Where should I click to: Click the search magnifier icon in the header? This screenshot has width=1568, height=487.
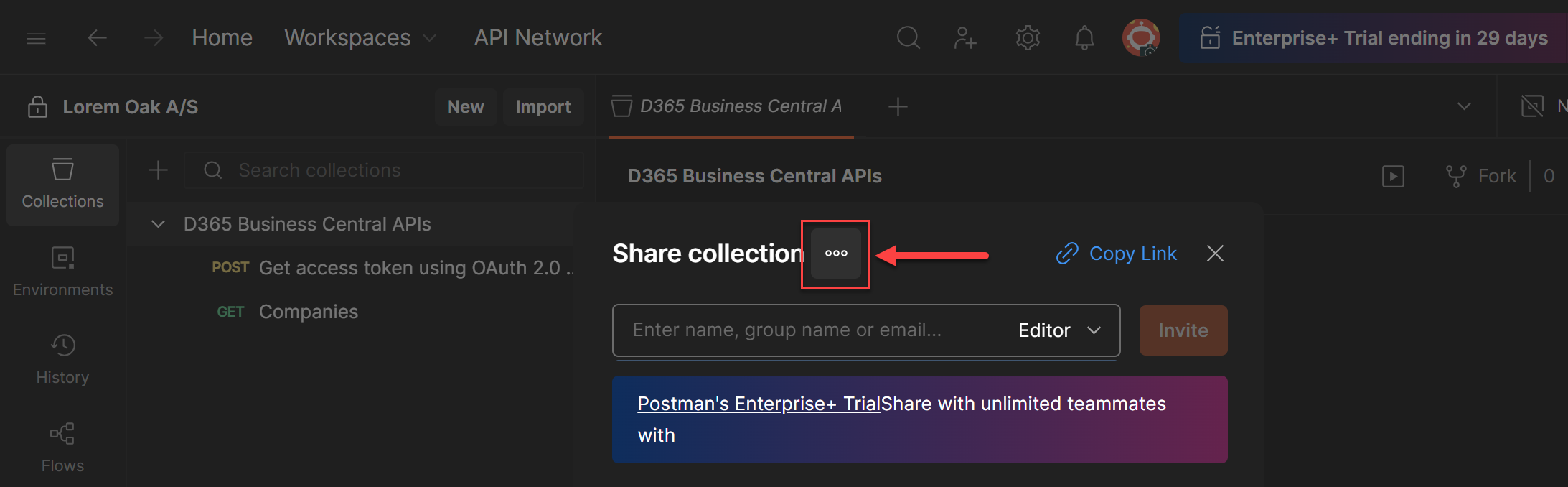909,37
